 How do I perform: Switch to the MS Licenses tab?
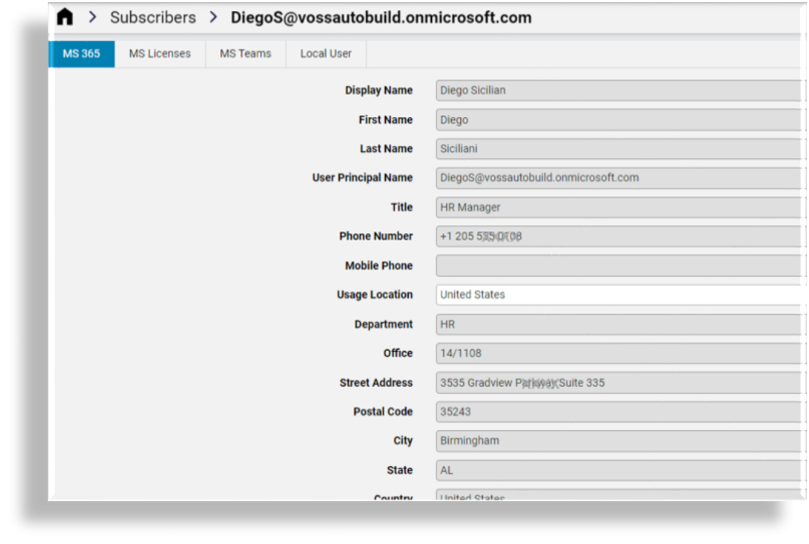160,54
